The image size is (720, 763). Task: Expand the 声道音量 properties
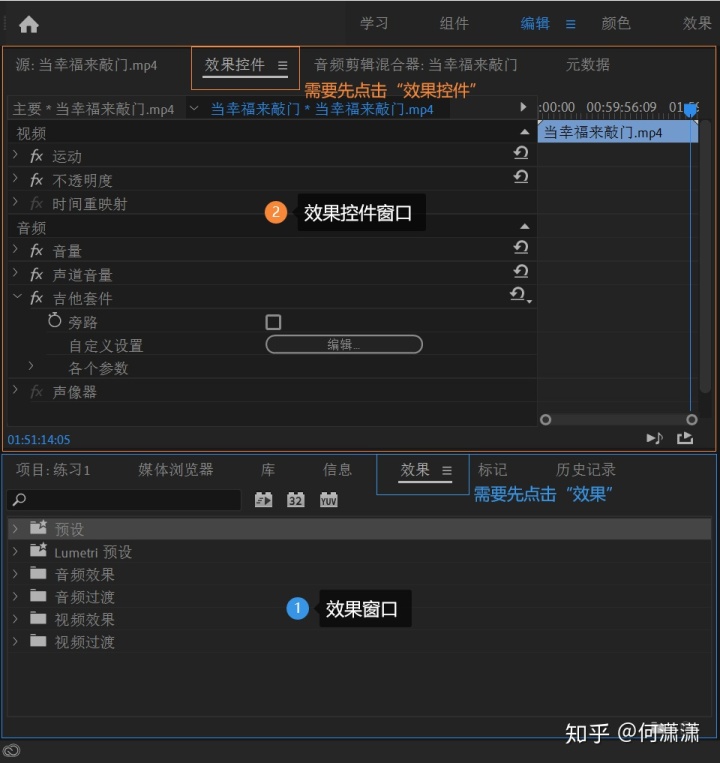click(x=16, y=272)
